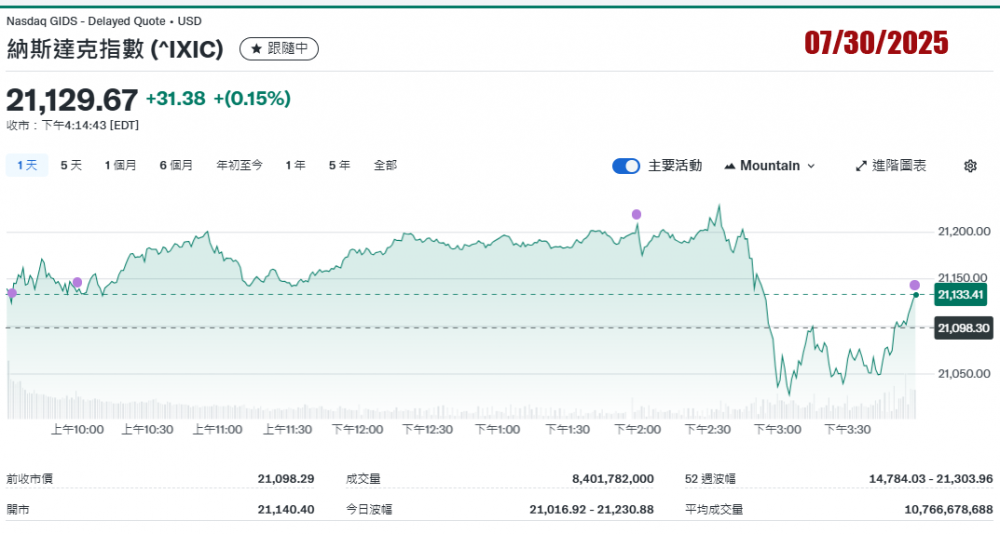
Task: Open chart settings gear icon
Action: point(969,166)
